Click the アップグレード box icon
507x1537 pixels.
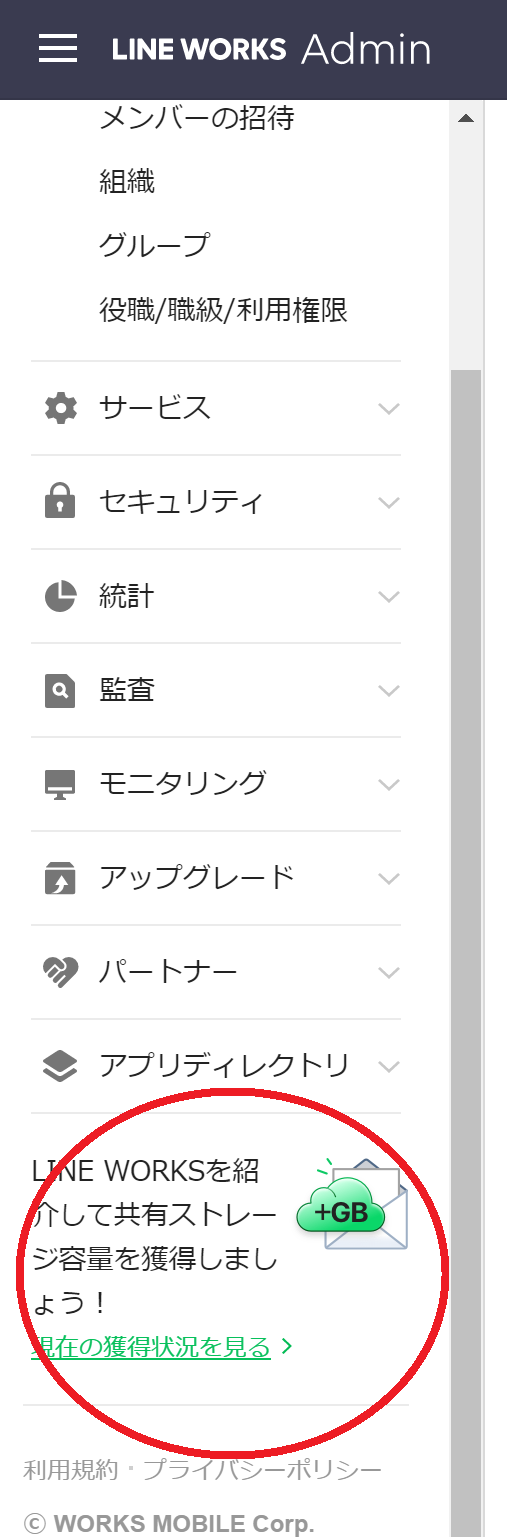(60, 878)
